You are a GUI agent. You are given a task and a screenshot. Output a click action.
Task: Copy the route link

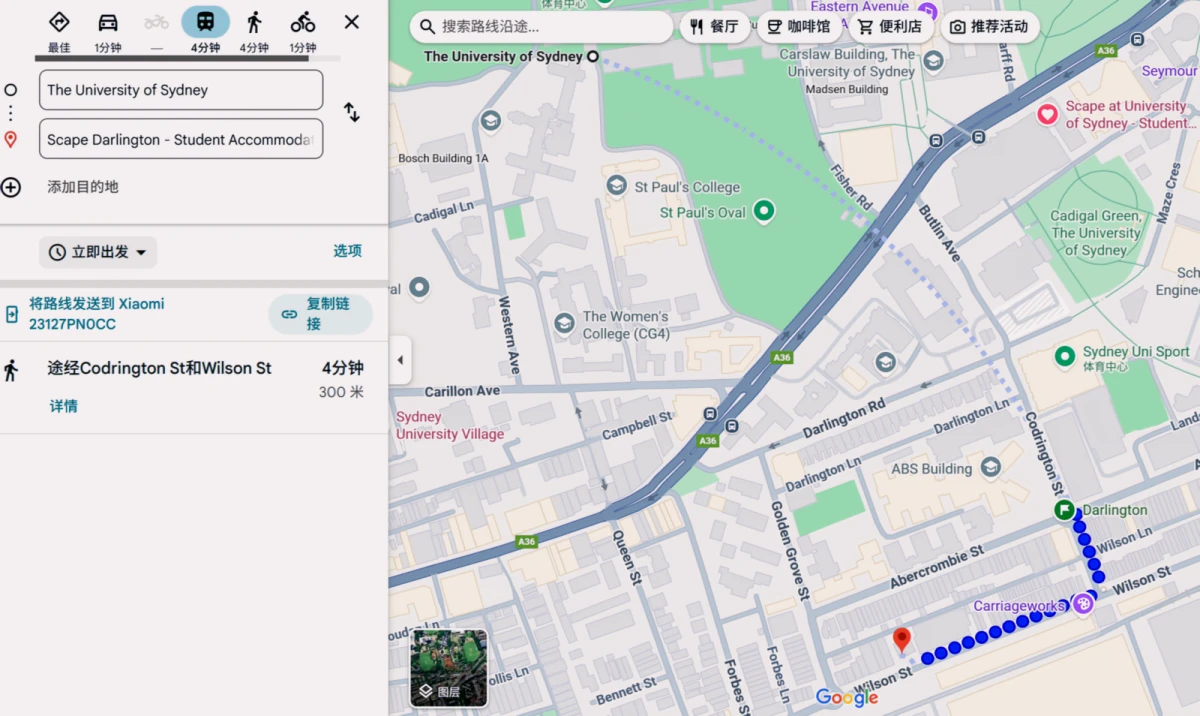[320, 314]
